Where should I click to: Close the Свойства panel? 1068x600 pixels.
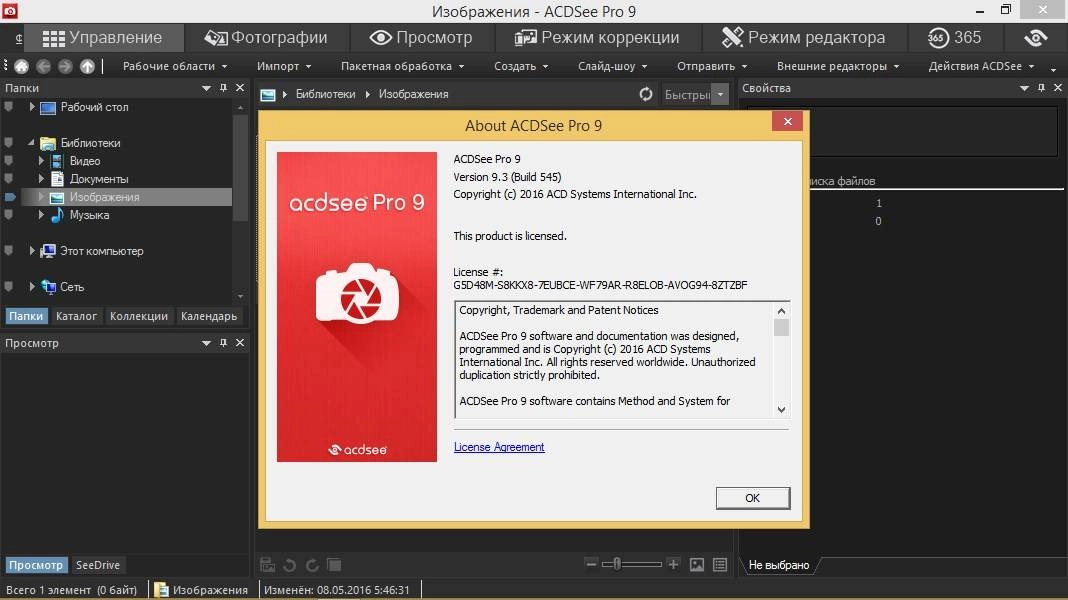(1058, 88)
